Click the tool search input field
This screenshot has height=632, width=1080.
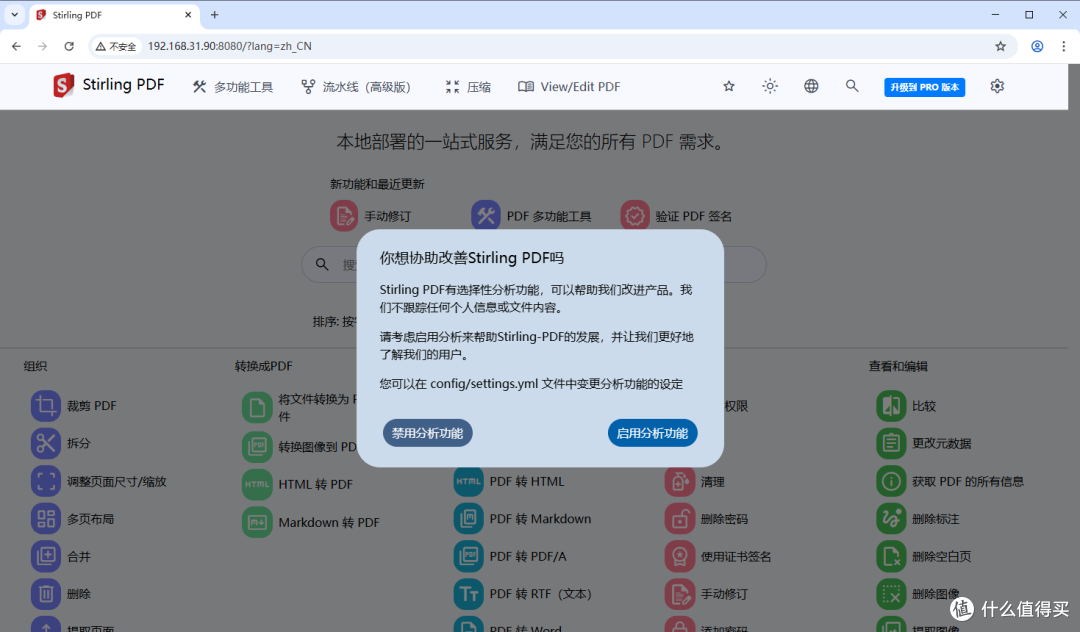[534, 264]
